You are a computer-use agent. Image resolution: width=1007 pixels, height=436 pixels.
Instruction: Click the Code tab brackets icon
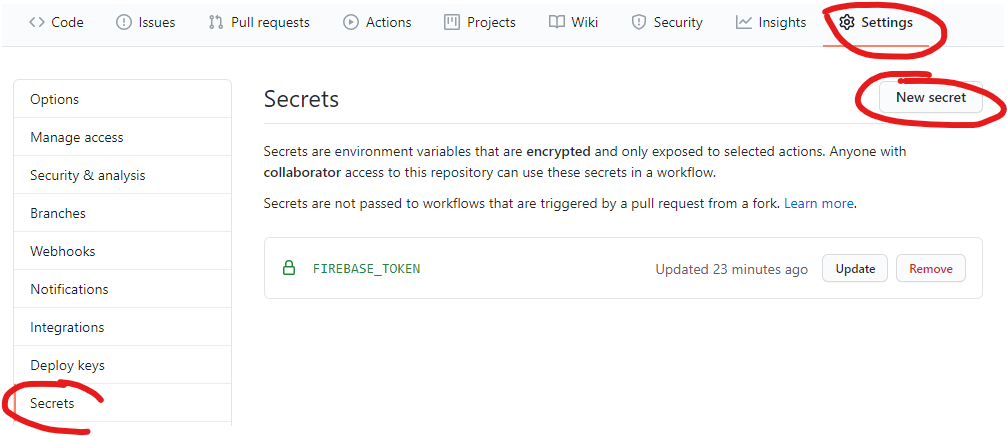(x=37, y=22)
